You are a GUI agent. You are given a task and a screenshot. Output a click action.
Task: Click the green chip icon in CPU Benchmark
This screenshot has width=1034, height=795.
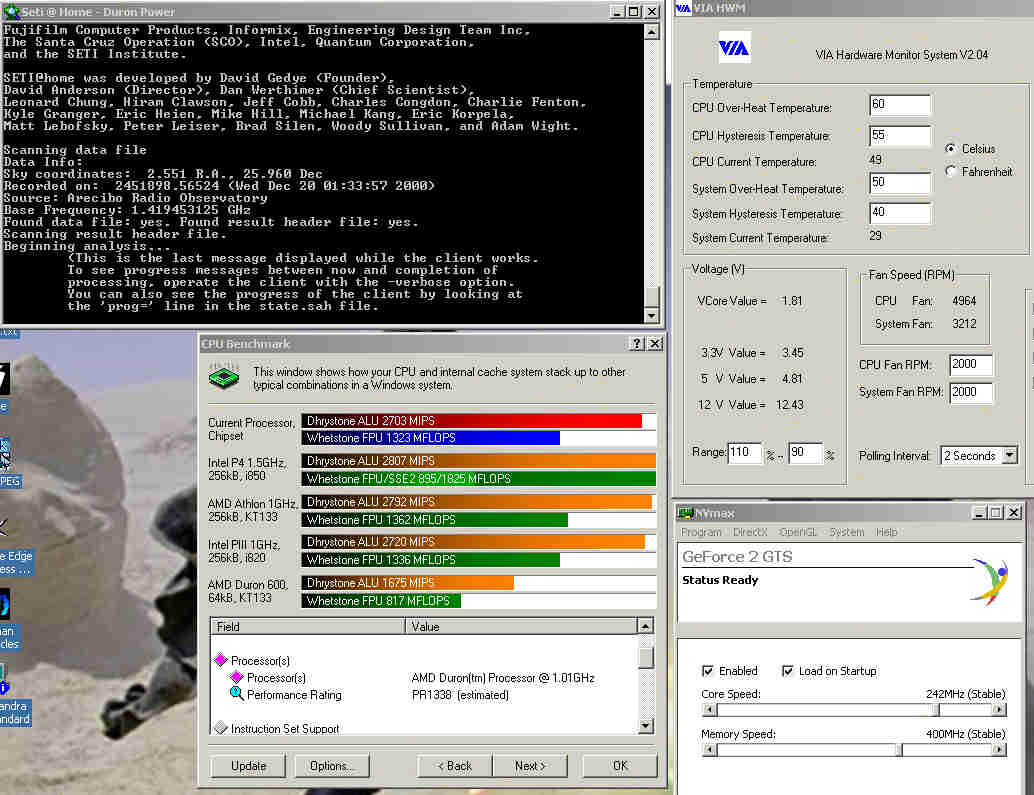[x=224, y=376]
